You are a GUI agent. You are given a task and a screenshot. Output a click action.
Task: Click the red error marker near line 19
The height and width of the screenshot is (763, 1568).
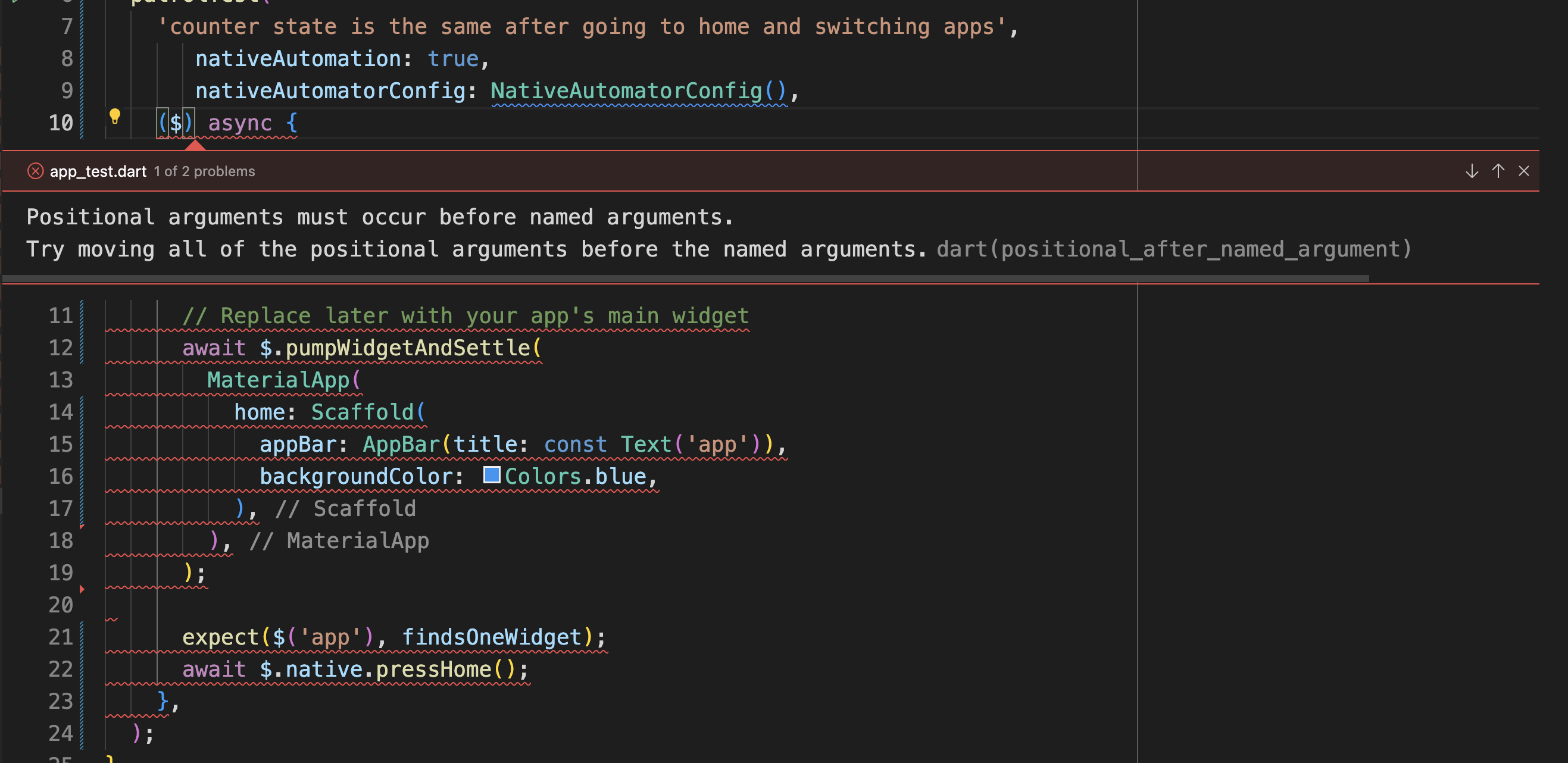[x=82, y=589]
